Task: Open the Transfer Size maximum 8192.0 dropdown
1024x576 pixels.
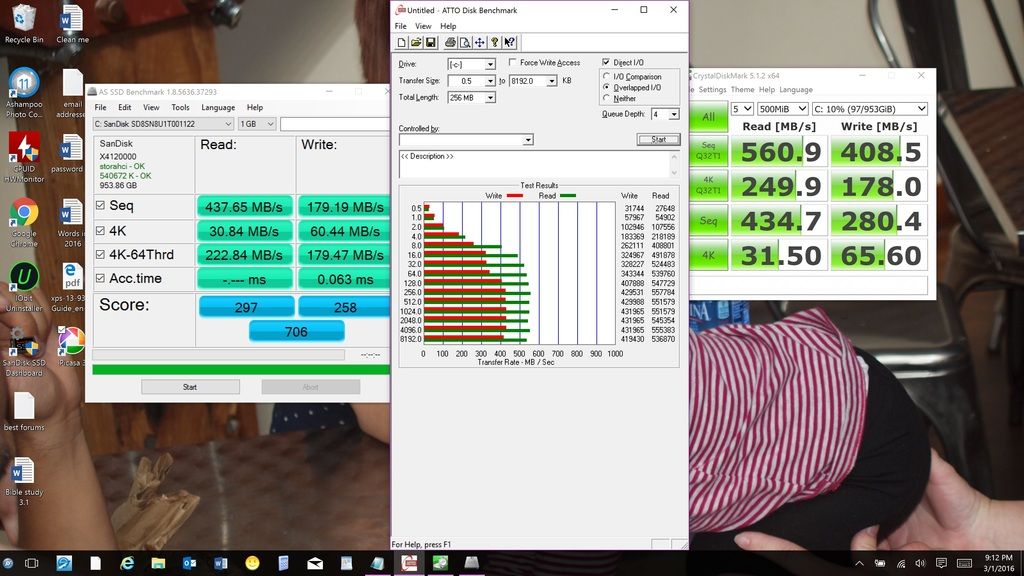Action: 552,81
